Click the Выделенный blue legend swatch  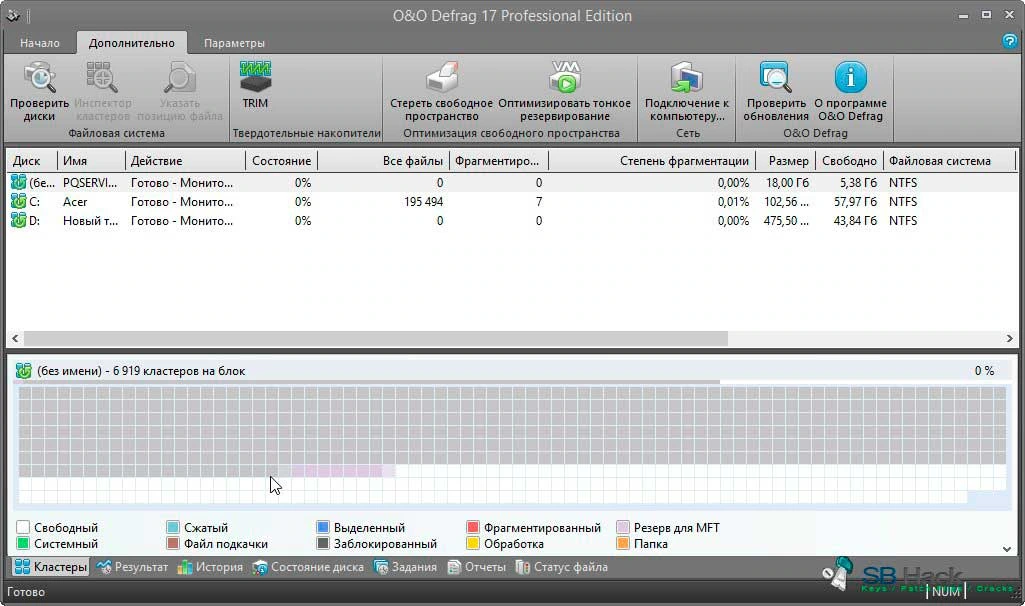322,527
